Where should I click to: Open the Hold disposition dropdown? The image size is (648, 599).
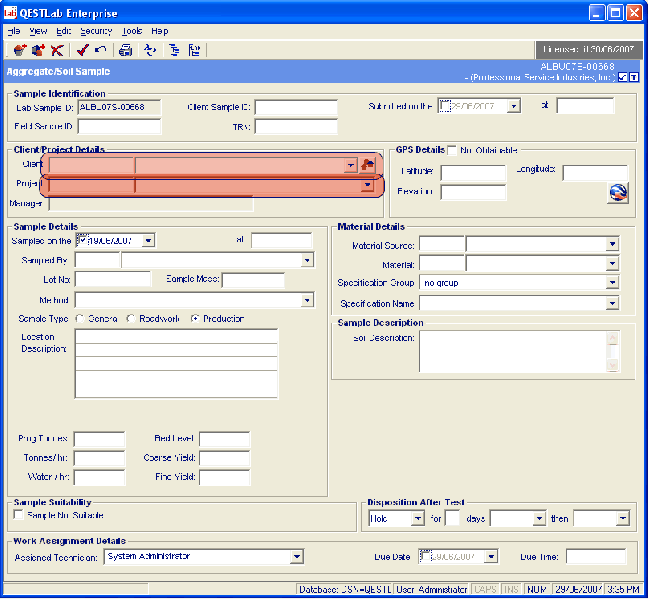418,518
